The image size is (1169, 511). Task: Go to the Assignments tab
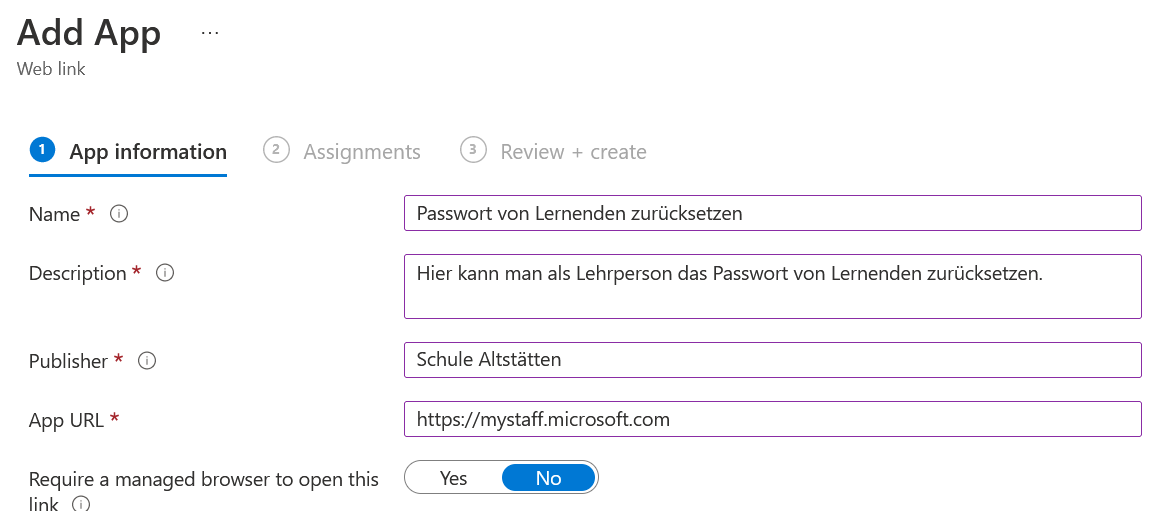coord(362,152)
